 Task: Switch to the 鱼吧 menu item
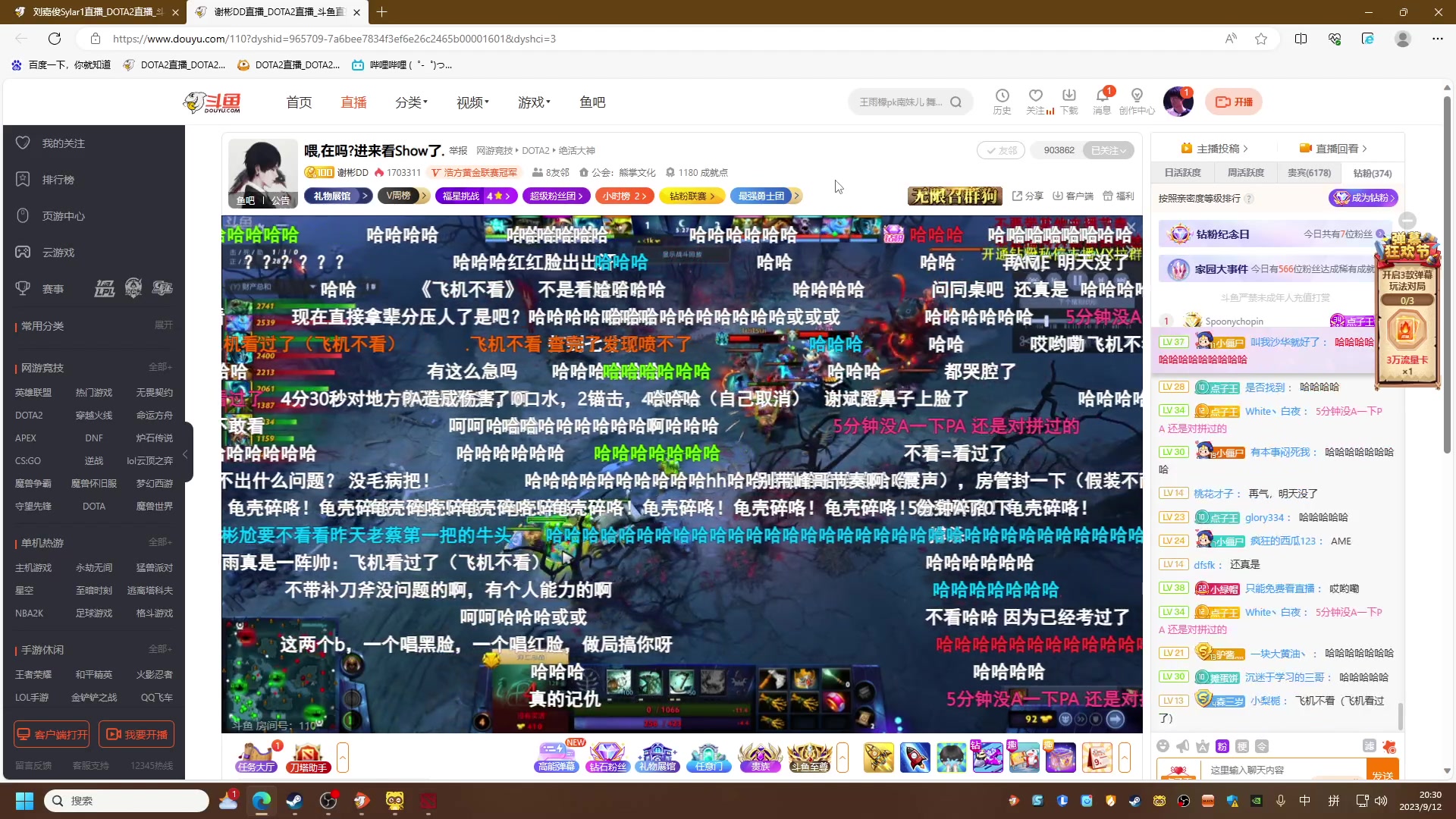pyautogui.click(x=592, y=102)
